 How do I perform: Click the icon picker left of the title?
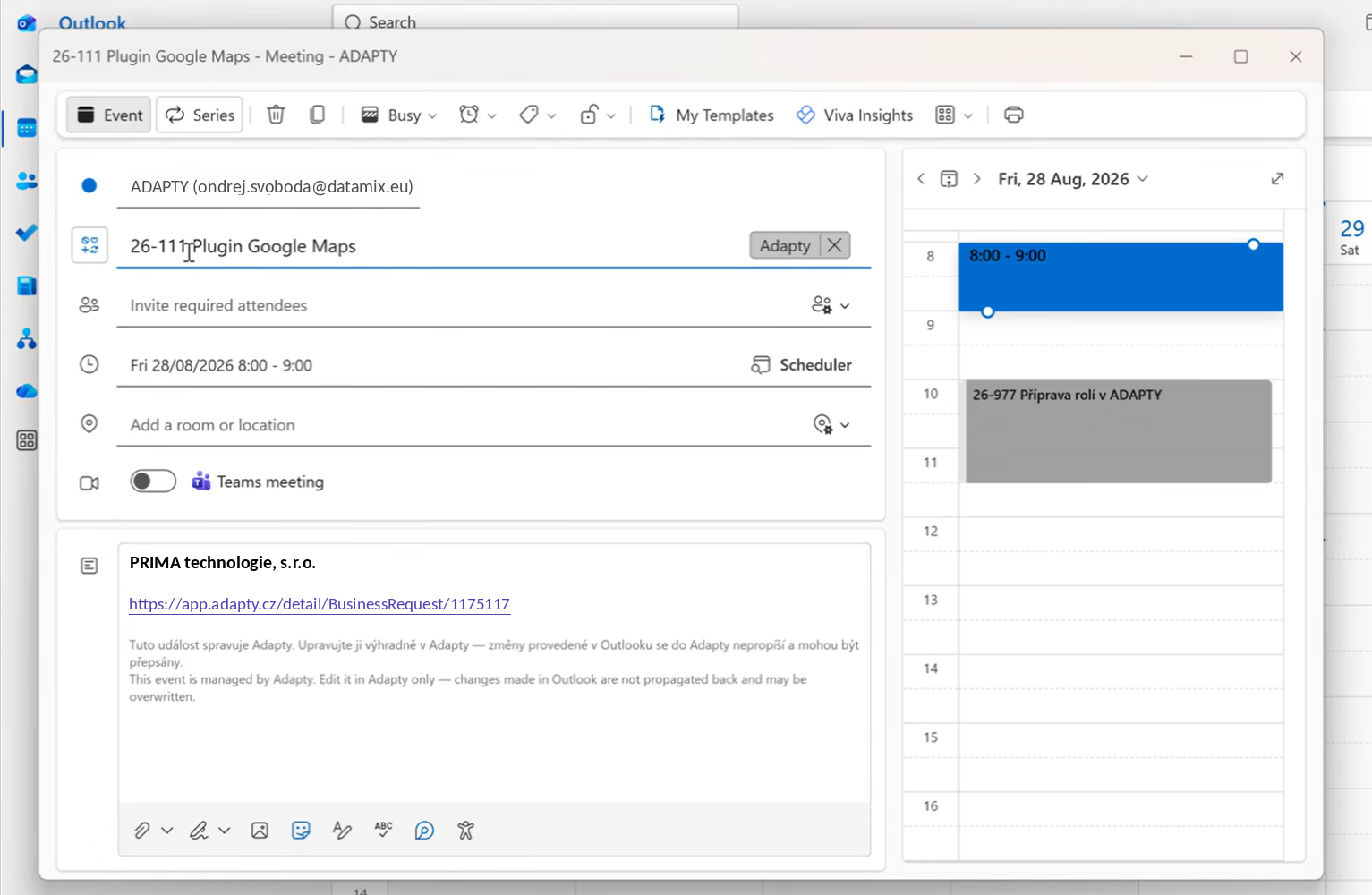(89, 245)
